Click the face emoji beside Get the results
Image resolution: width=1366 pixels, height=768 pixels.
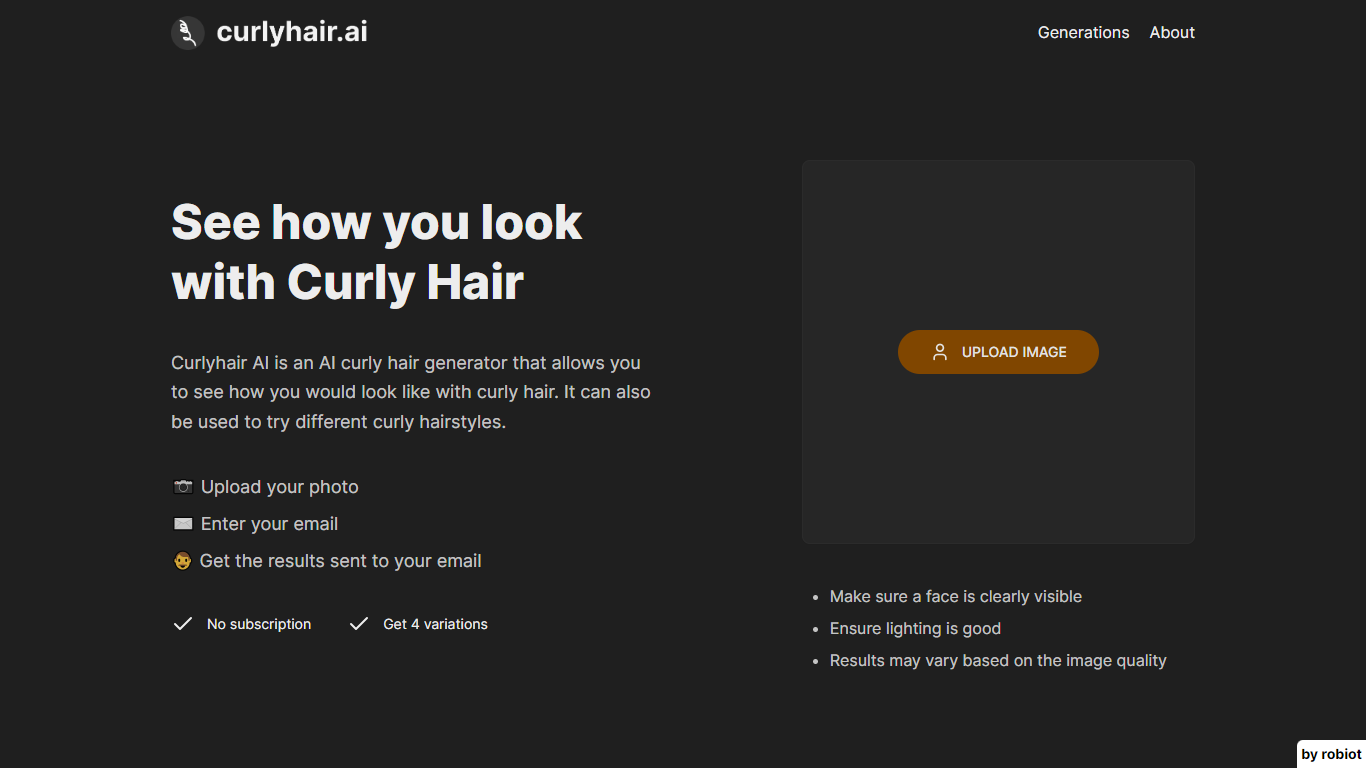pyautogui.click(x=182, y=561)
